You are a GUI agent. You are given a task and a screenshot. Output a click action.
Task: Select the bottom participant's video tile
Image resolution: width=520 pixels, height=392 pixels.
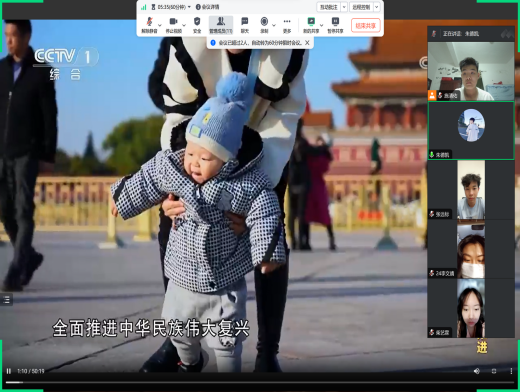[x=471, y=308]
